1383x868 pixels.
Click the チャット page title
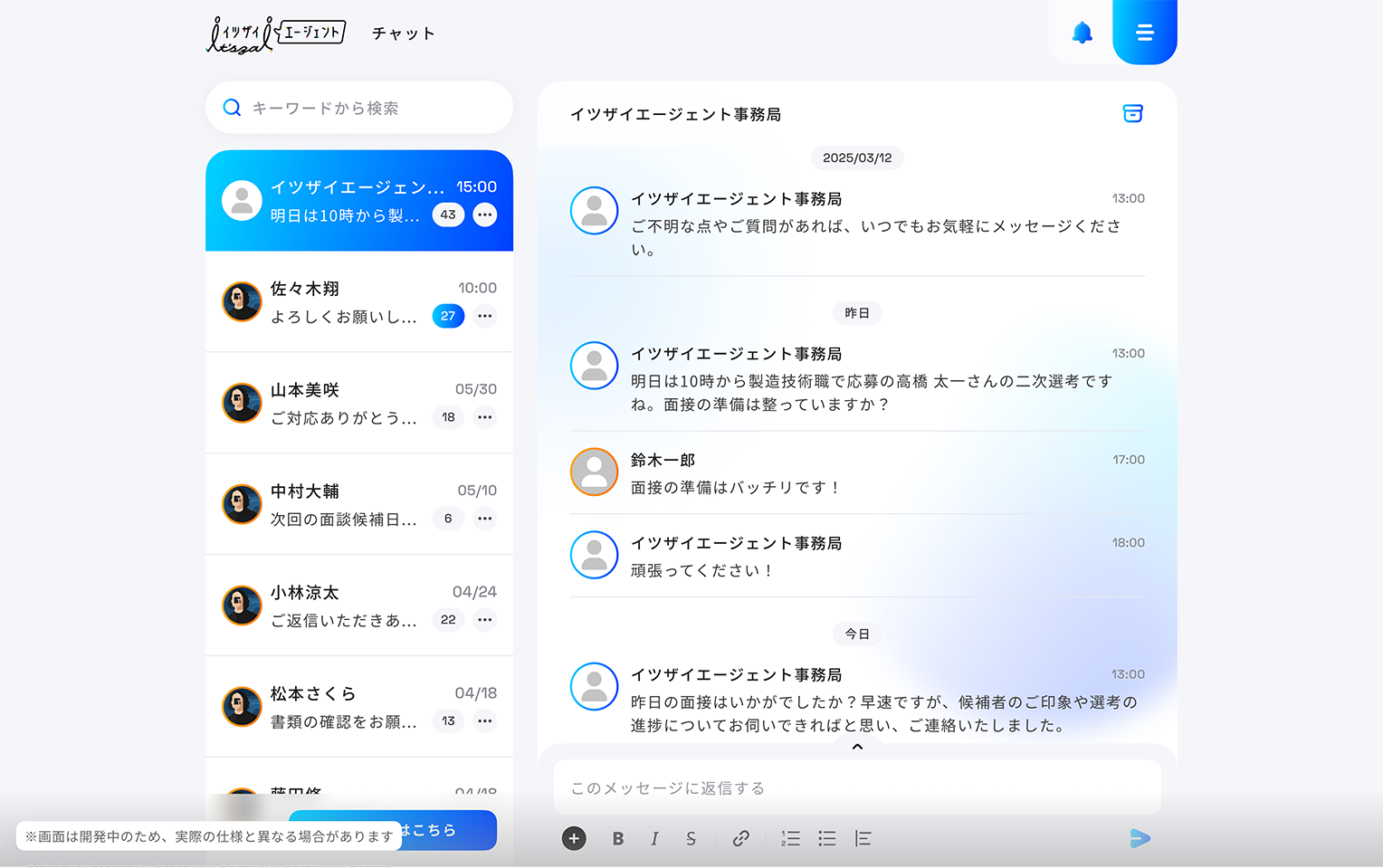404,33
